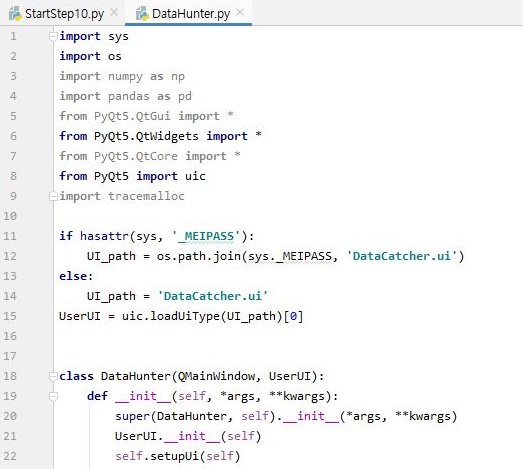Collapse the imports block at line 1

[x=53, y=36]
